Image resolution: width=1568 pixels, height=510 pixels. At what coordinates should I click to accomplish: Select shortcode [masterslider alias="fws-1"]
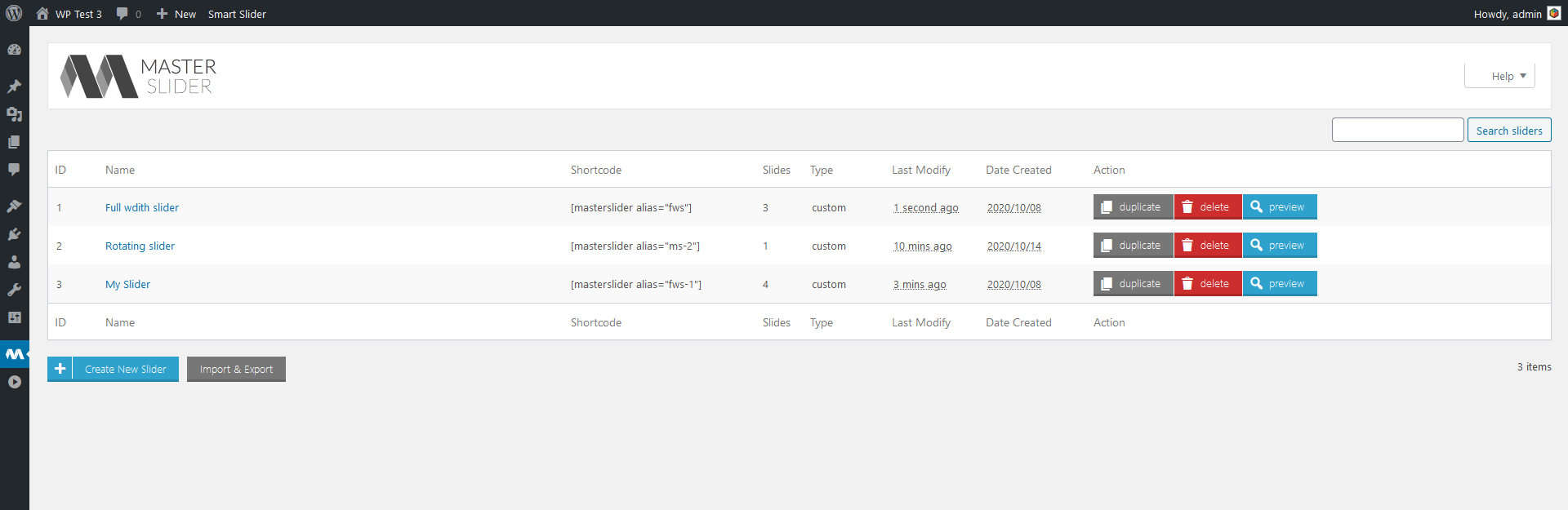(x=636, y=284)
